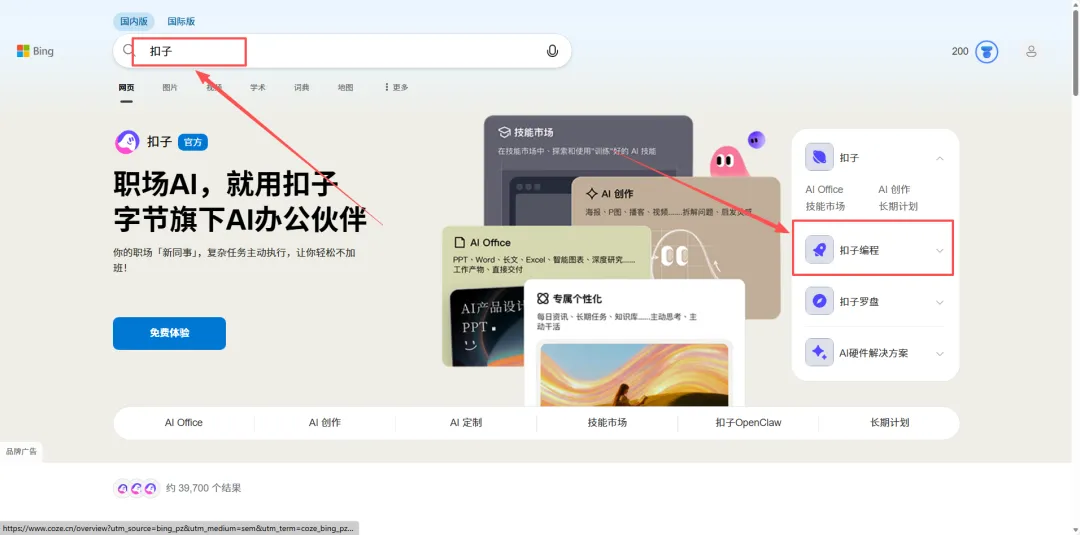Image resolution: width=1080 pixels, height=535 pixels.
Task: Click the 专属个性化 atom icon on card
Action: tap(543, 298)
